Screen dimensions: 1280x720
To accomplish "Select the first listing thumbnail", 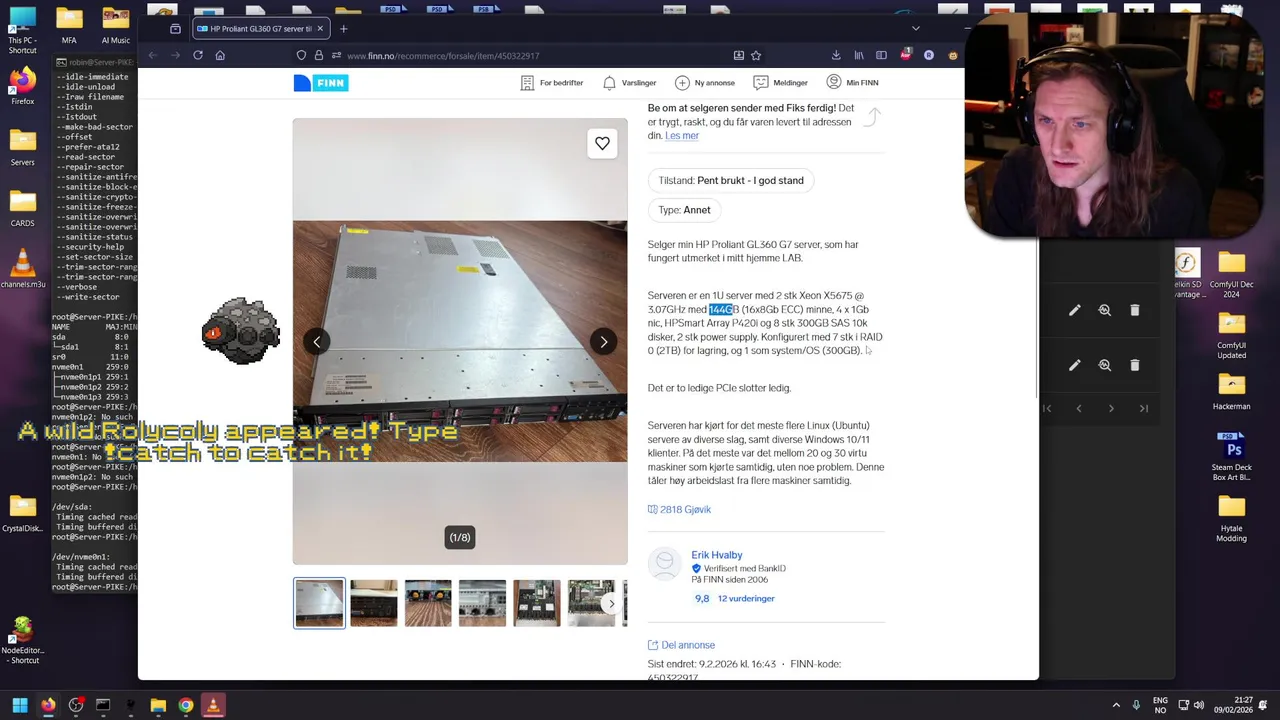I will (319, 603).
